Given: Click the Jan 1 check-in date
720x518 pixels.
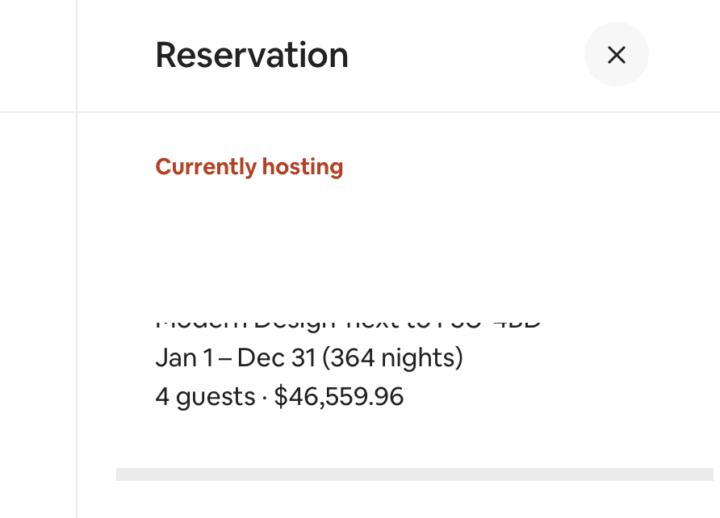Looking at the screenshot, I should [x=176, y=358].
